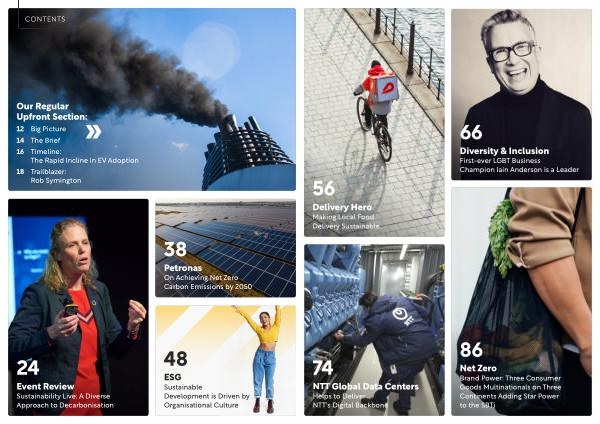Viewport: 600px width, 424px height.
Task: Click page number 38
Action: (175, 249)
